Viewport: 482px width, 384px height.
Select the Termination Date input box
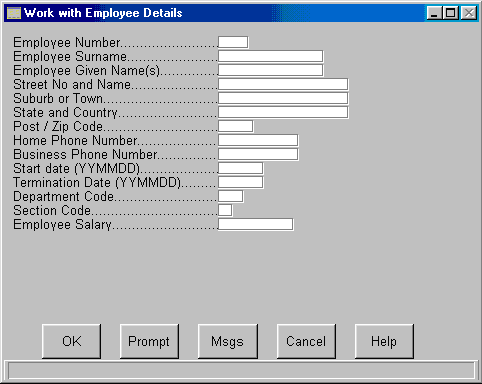point(241,182)
